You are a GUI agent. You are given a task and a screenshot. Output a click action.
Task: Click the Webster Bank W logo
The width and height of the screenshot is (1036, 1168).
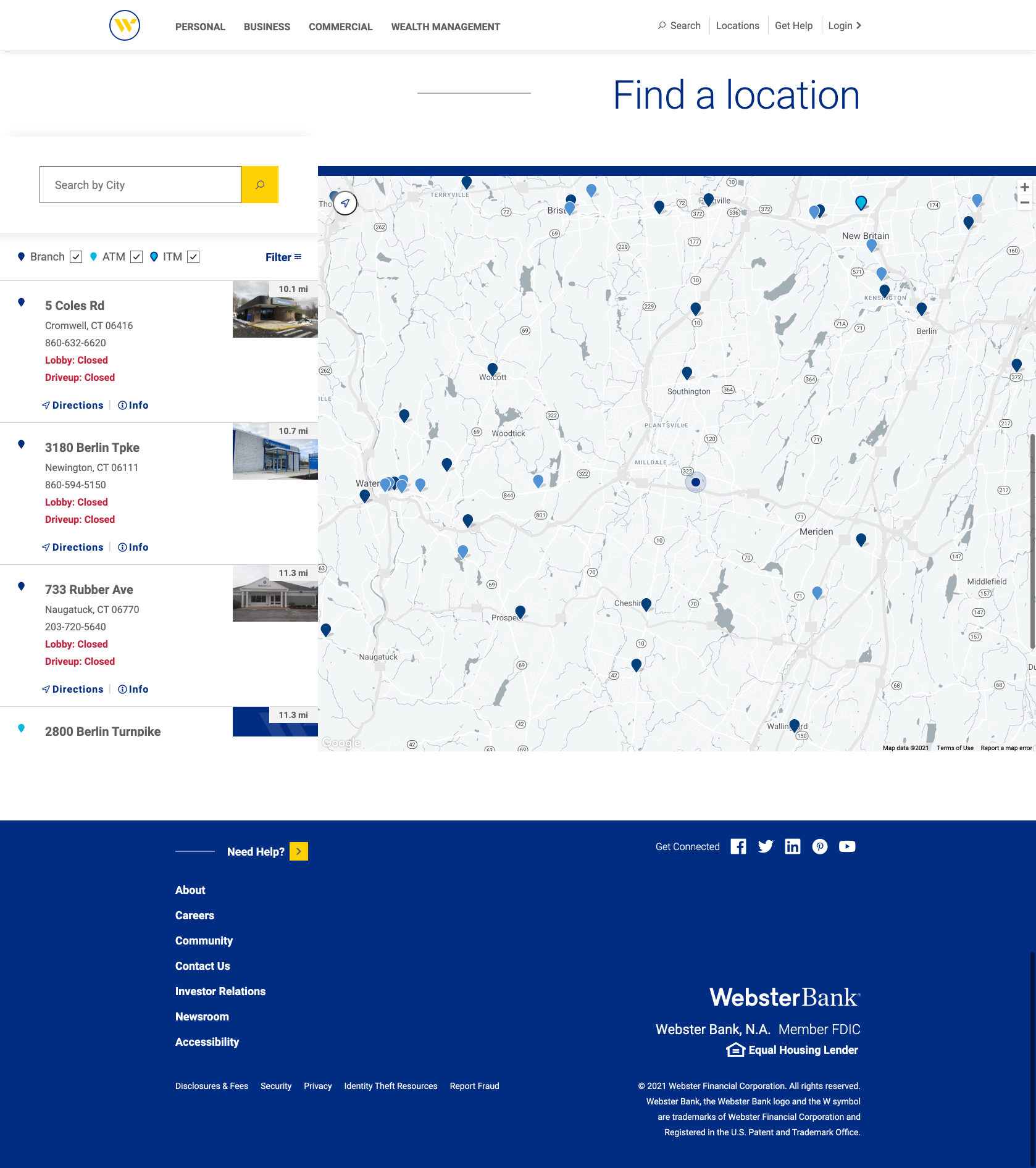125,25
